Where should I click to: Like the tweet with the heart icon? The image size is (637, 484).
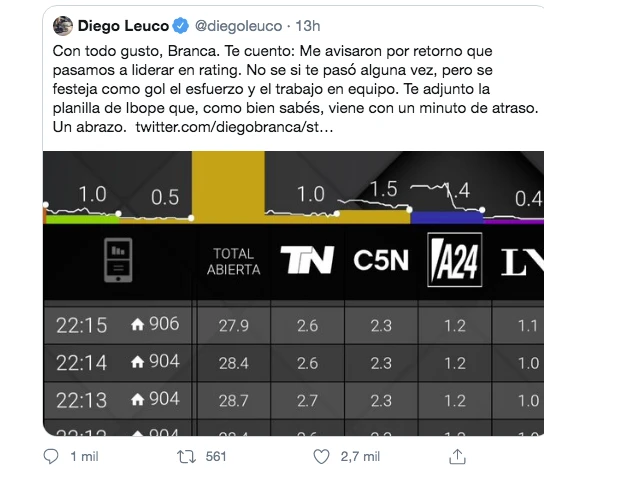[x=322, y=456]
